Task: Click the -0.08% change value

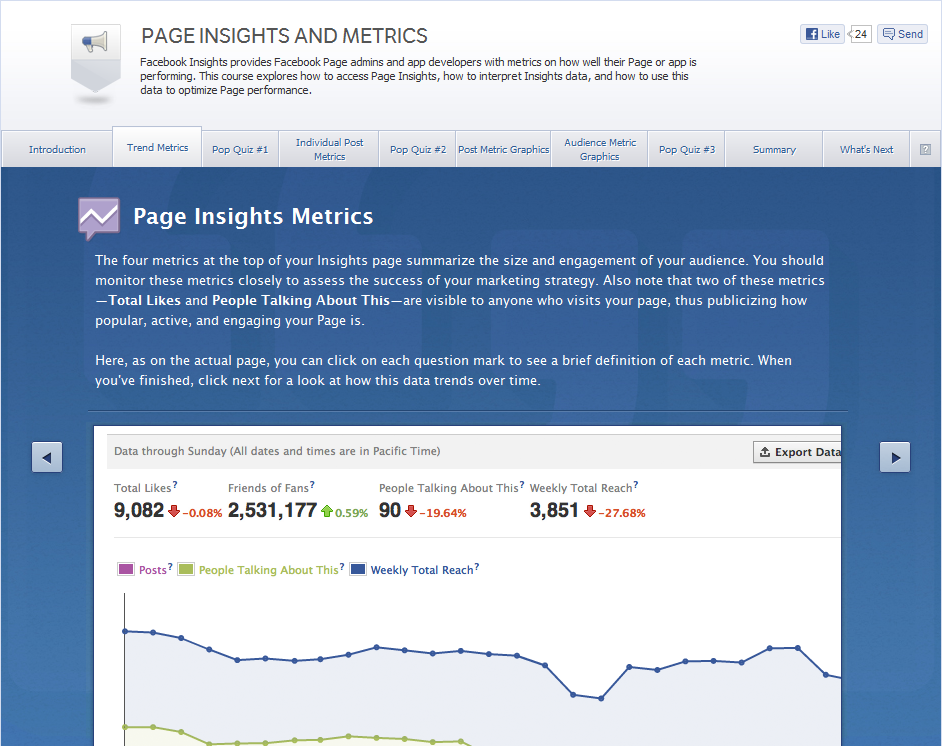Action: coord(202,513)
